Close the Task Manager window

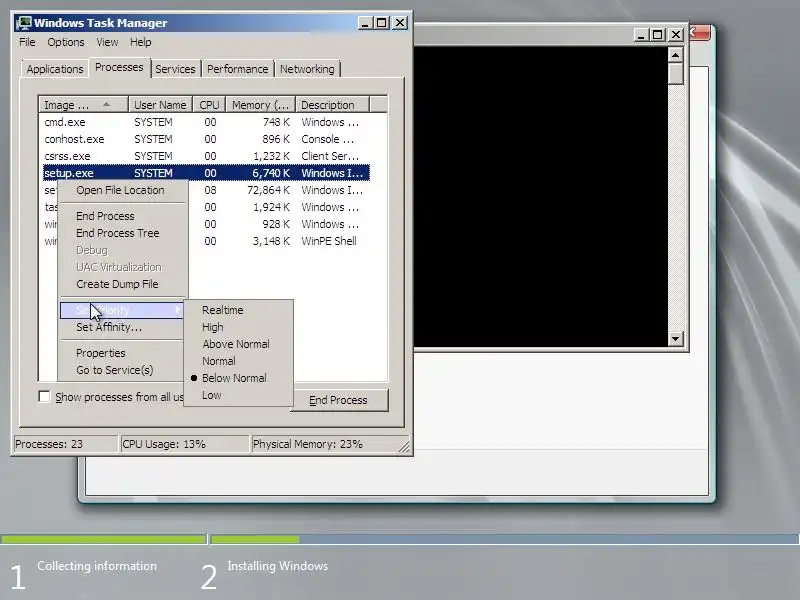(400, 23)
